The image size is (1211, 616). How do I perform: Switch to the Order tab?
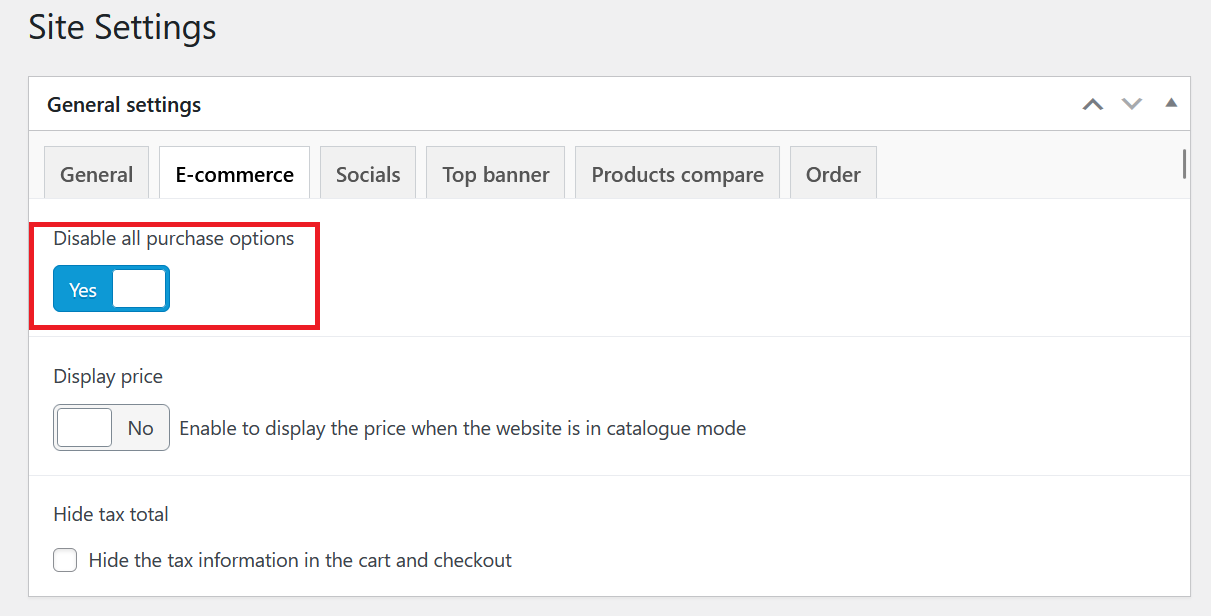click(833, 173)
